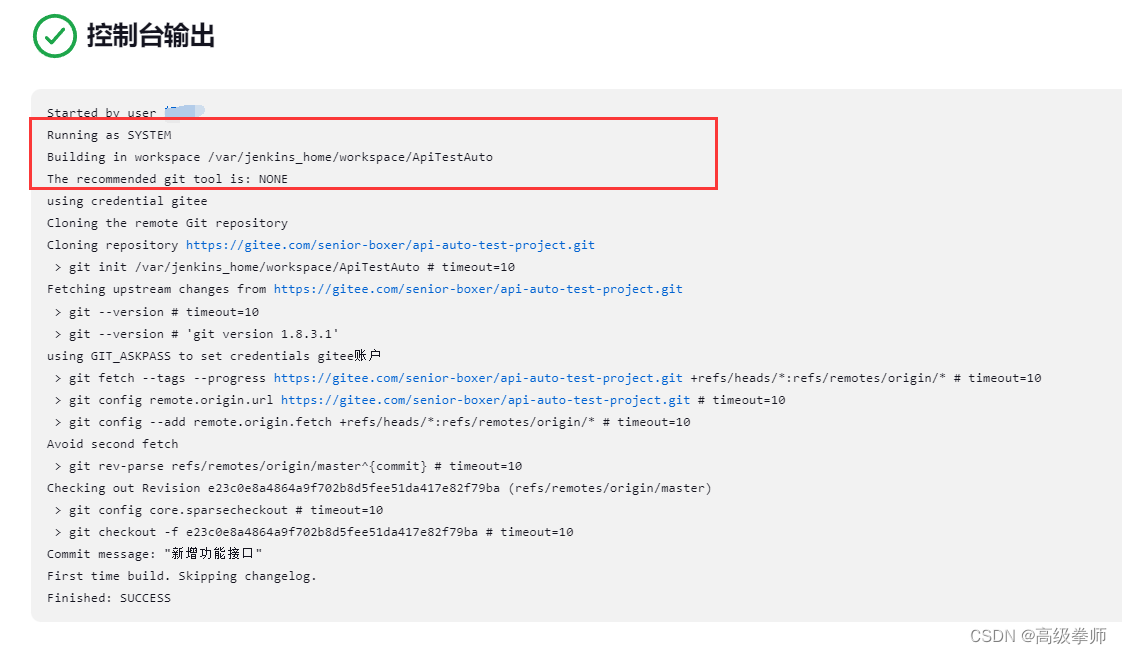
Task: Click 'Cloning the remote Git repository' line
Action: pos(167,223)
